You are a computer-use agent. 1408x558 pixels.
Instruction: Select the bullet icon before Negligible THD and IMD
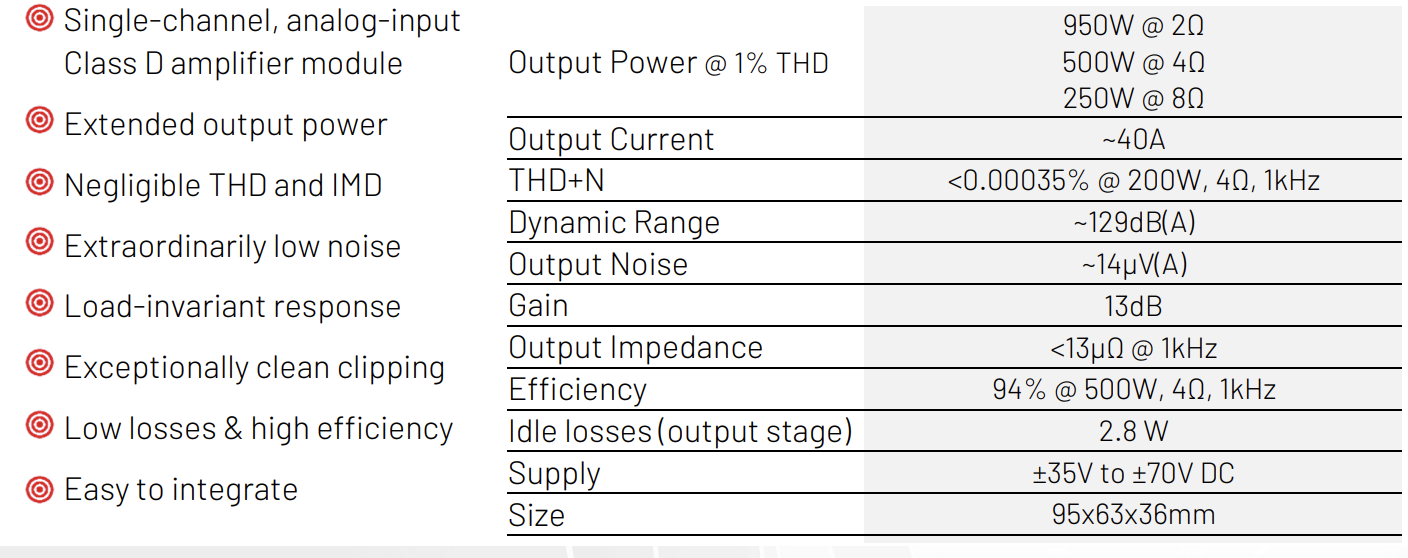[38, 182]
